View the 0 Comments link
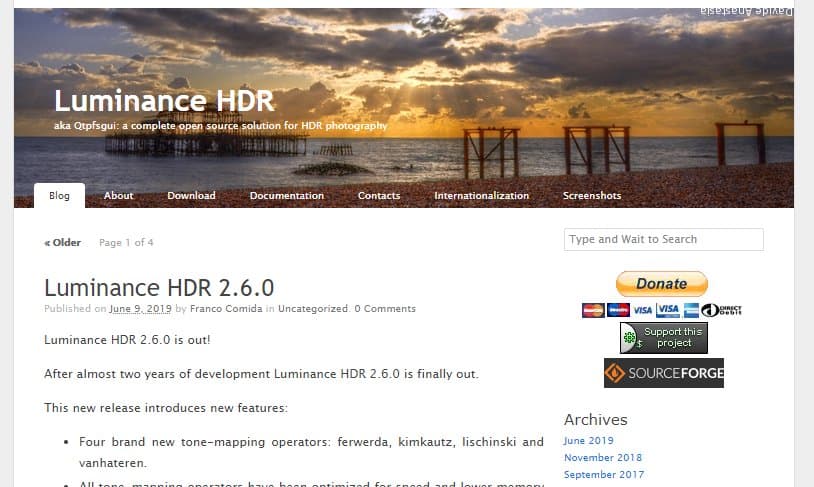Screen dimensions: 814x487 tap(385, 308)
